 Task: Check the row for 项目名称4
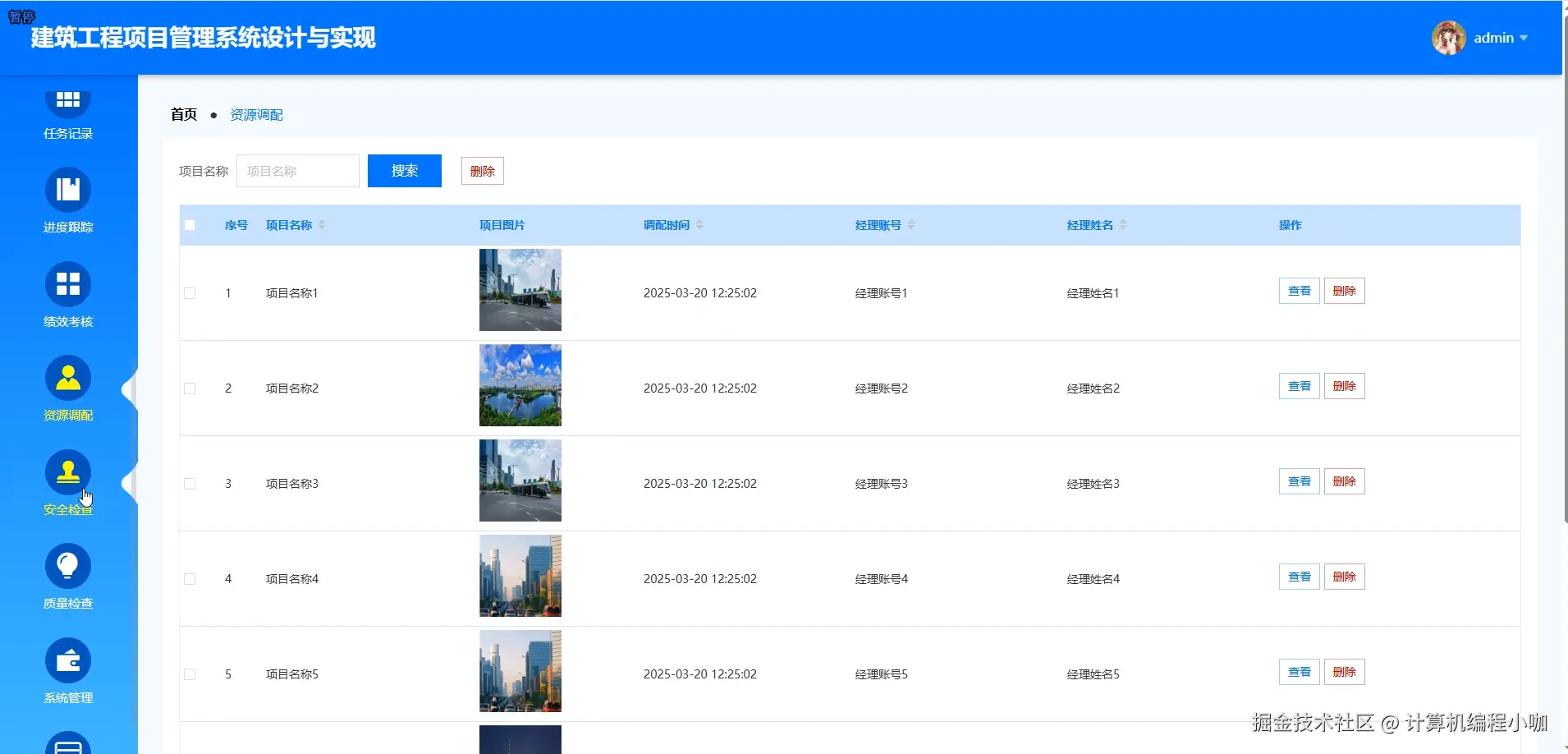pos(190,579)
